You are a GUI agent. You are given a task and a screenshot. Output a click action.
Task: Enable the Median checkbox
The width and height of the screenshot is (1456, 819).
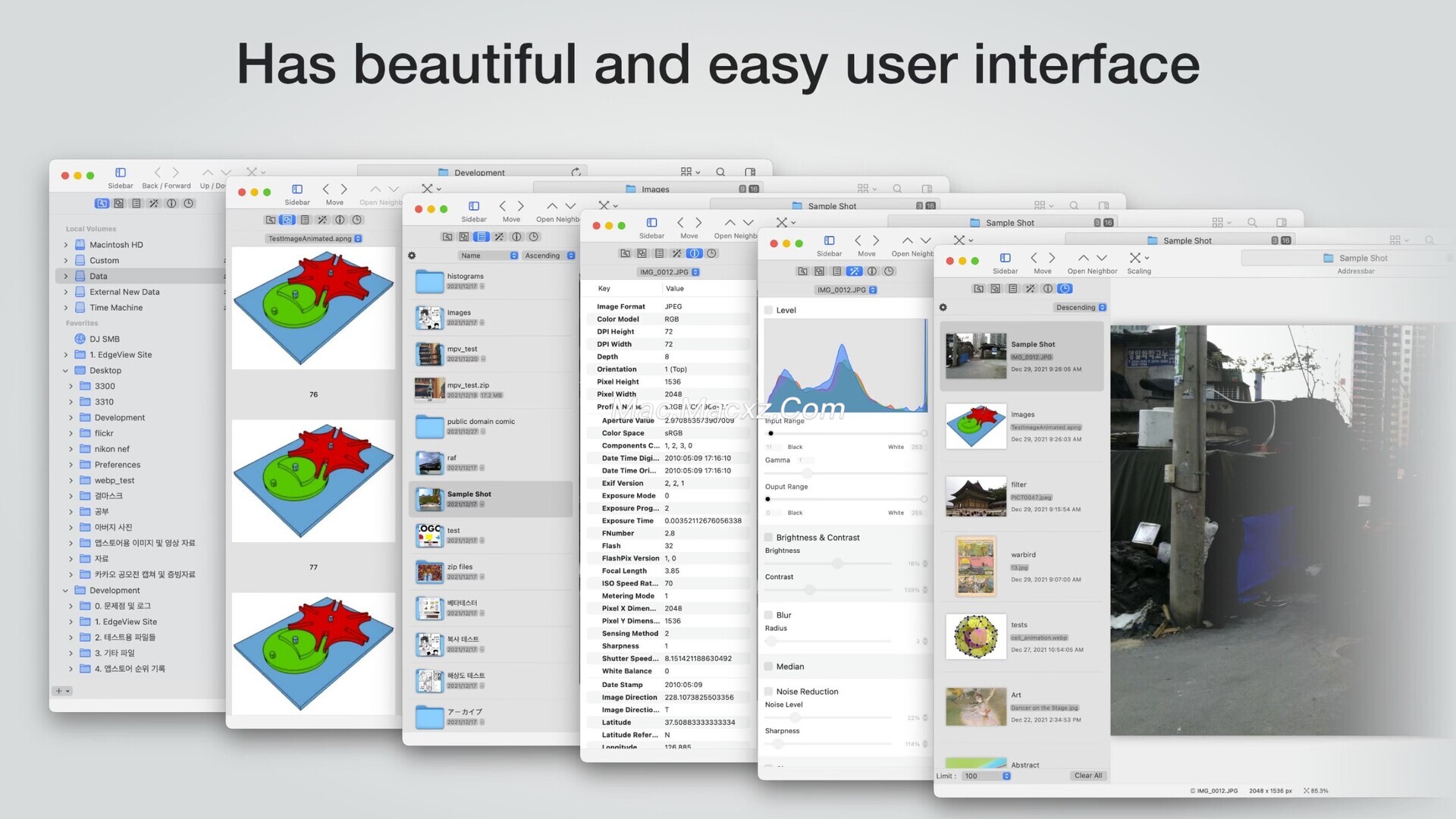click(768, 667)
